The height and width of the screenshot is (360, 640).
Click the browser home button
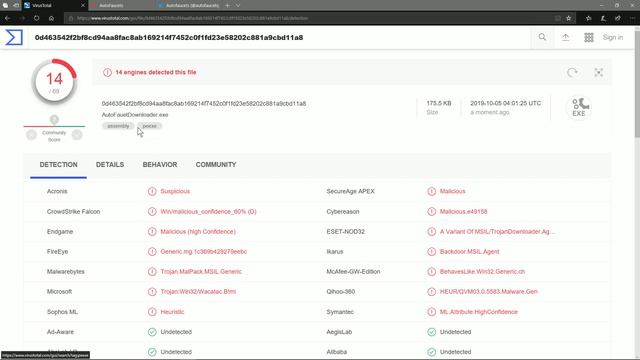tap(51, 18)
